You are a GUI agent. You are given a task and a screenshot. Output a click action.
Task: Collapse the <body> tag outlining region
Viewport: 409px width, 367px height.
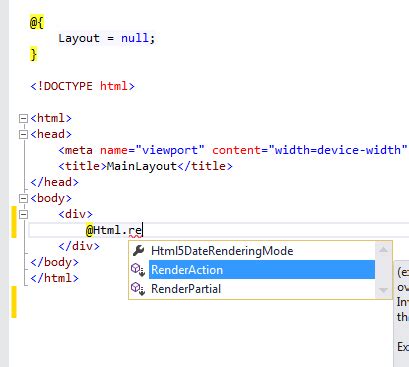(x=23, y=198)
